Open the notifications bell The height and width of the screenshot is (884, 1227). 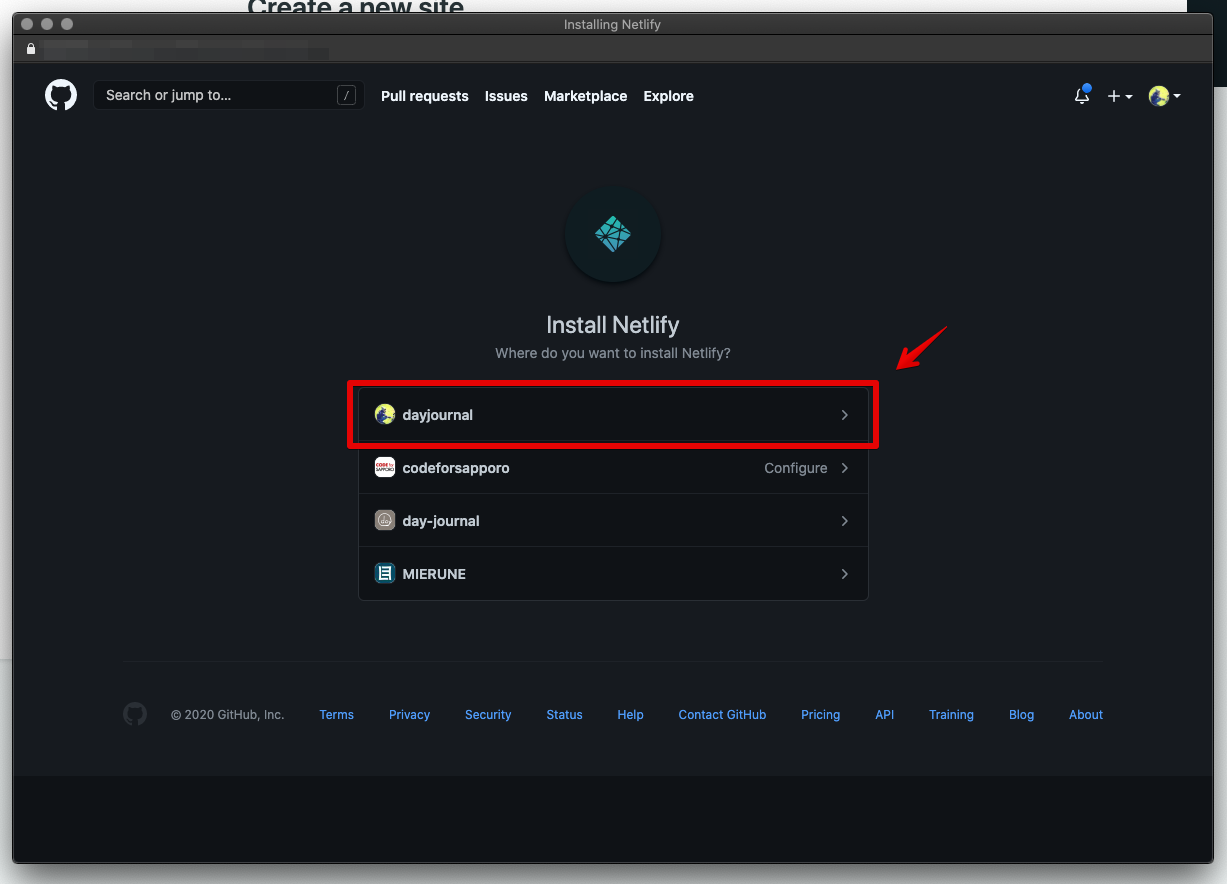click(x=1082, y=96)
